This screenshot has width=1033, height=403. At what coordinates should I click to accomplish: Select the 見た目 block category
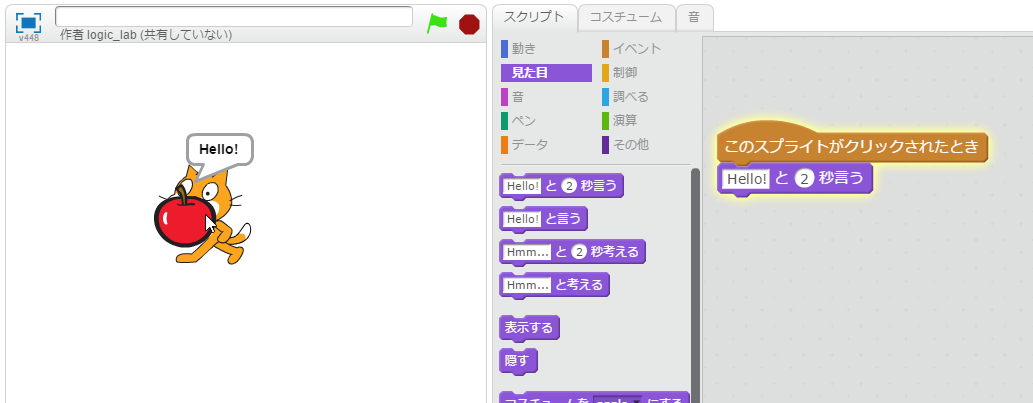pyautogui.click(x=546, y=72)
